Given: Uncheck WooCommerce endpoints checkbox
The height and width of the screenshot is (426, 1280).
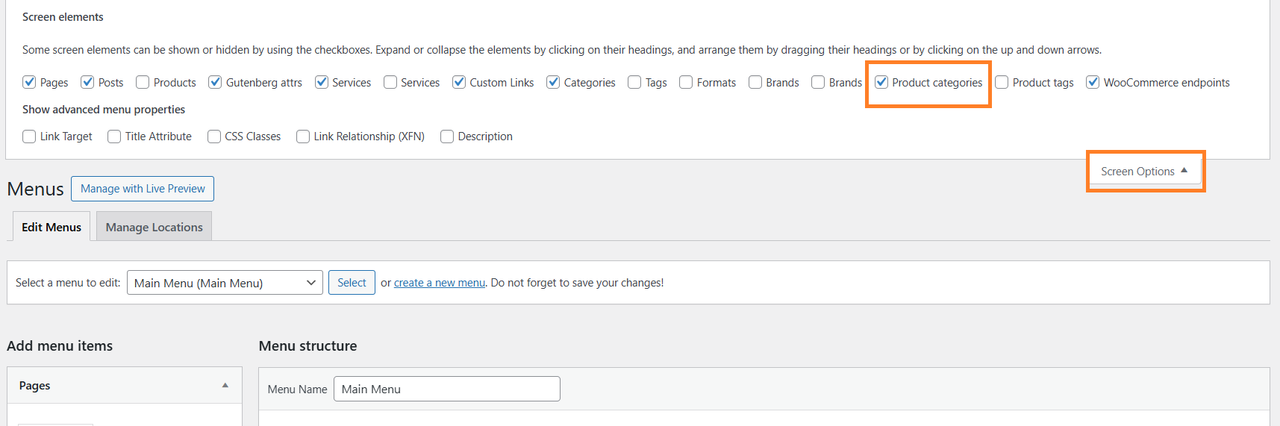Looking at the screenshot, I should [x=1093, y=82].
